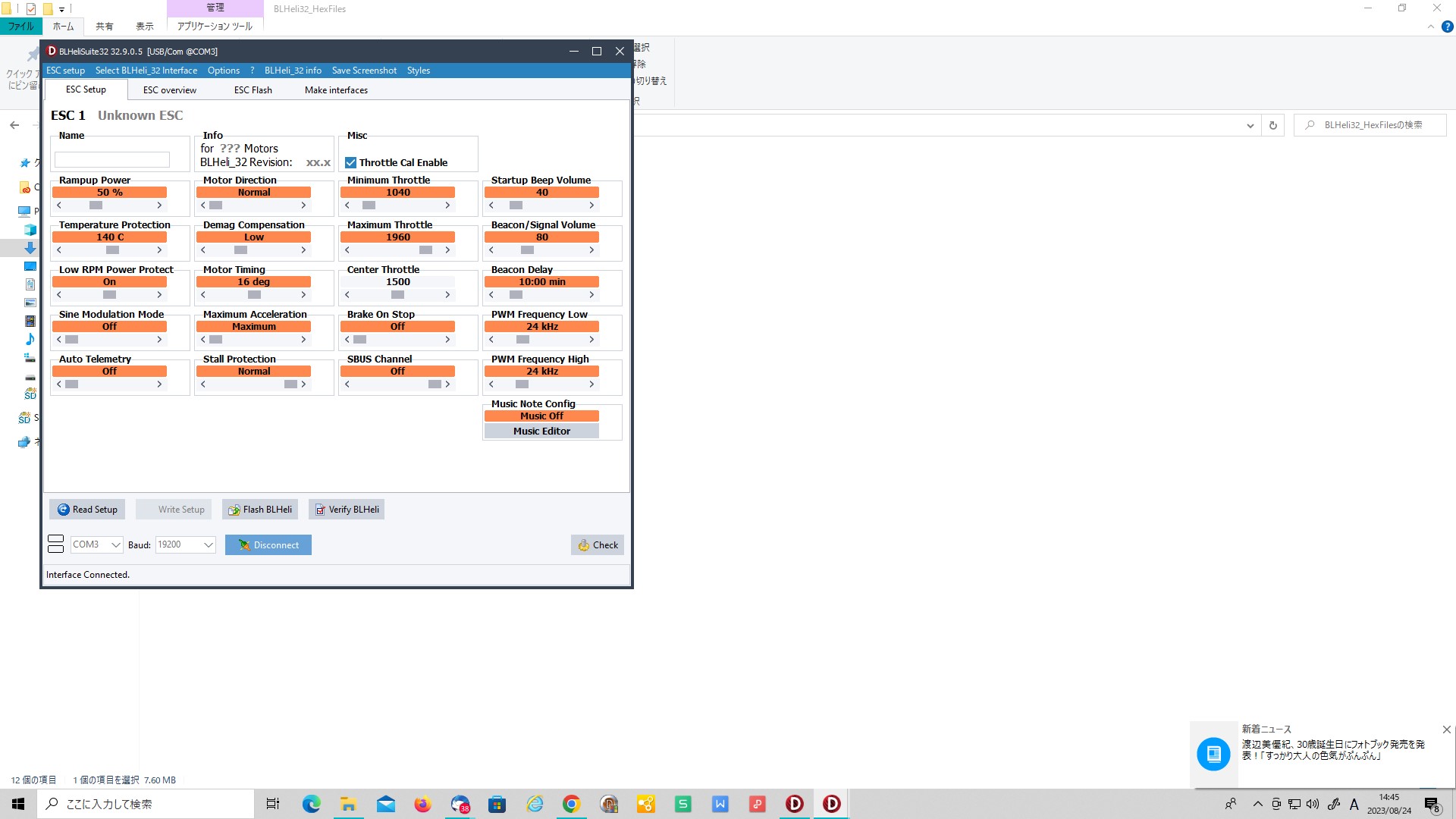Viewport: 1456px width, 819px height.
Task: Show hidden system tray icons
Action: pos(1257,804)
